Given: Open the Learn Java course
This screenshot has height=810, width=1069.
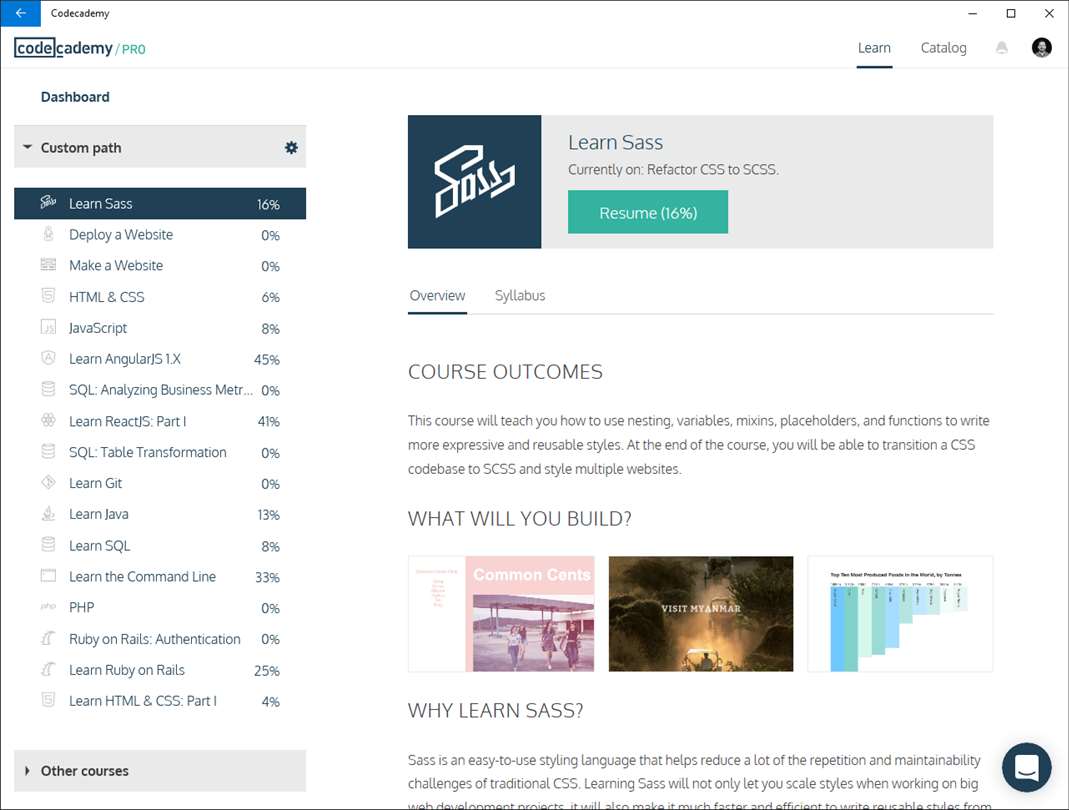Looking at the screenshot, I should coord(160,514).
